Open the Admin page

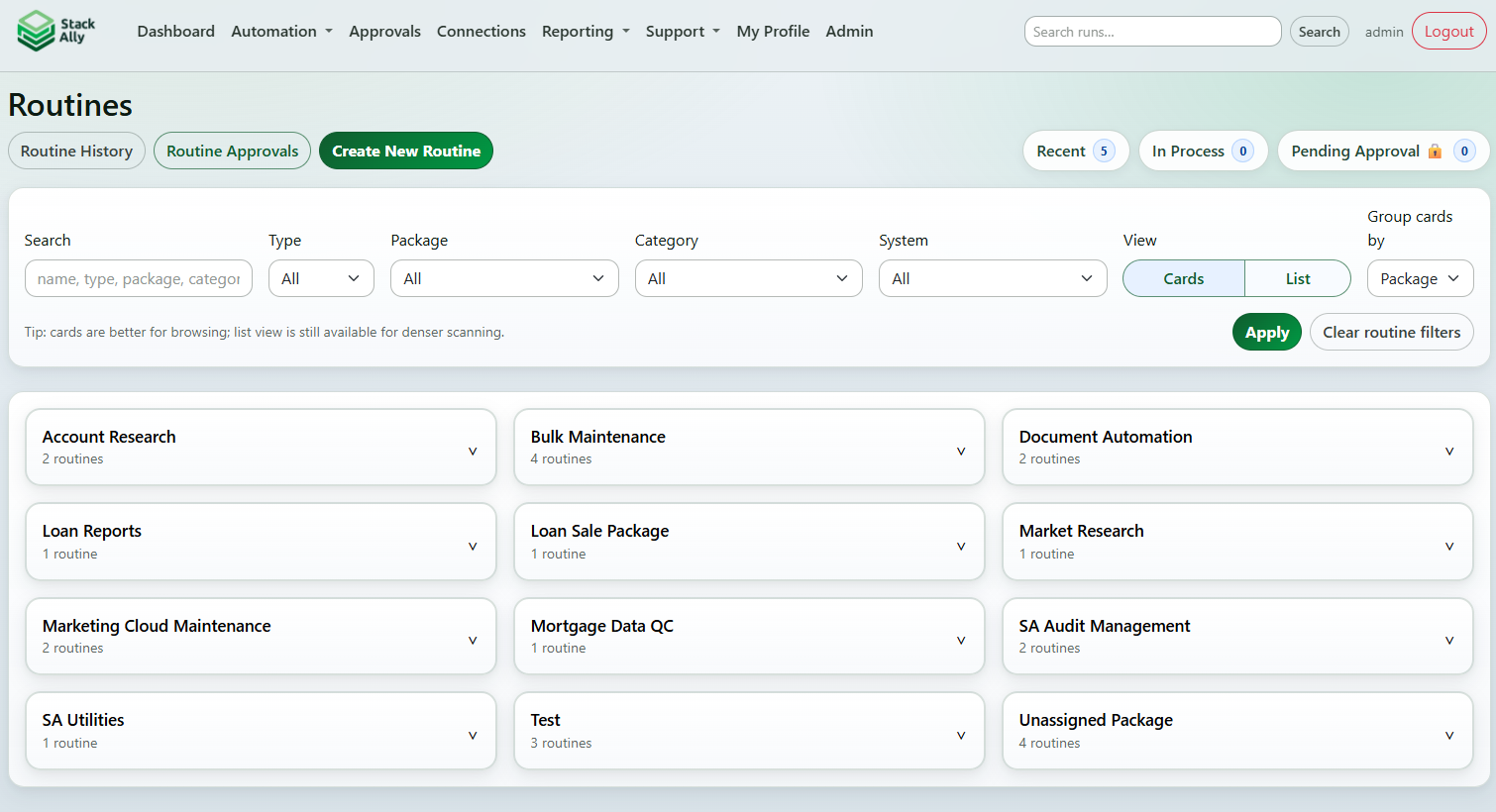[849, 31]
